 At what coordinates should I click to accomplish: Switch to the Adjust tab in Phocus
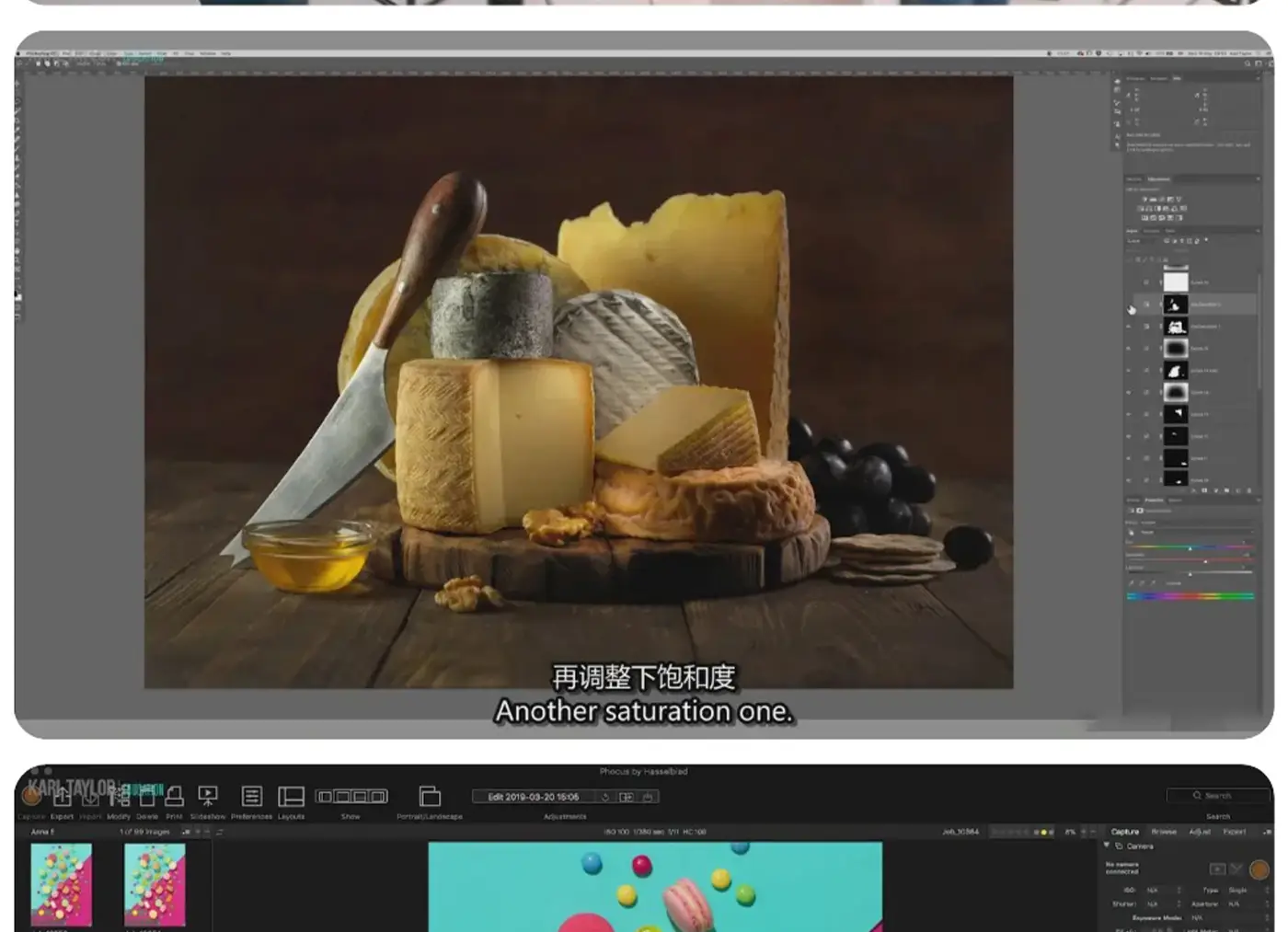(1200, 832)
